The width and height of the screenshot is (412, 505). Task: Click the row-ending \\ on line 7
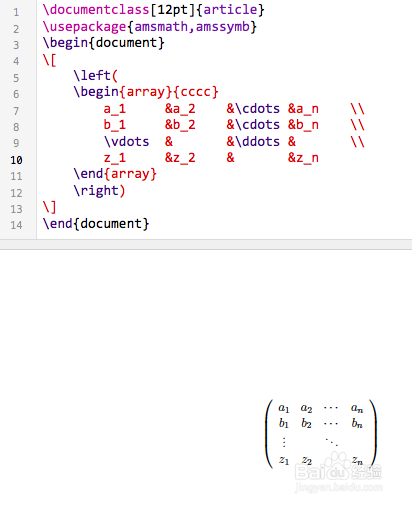tap(358, 109)
